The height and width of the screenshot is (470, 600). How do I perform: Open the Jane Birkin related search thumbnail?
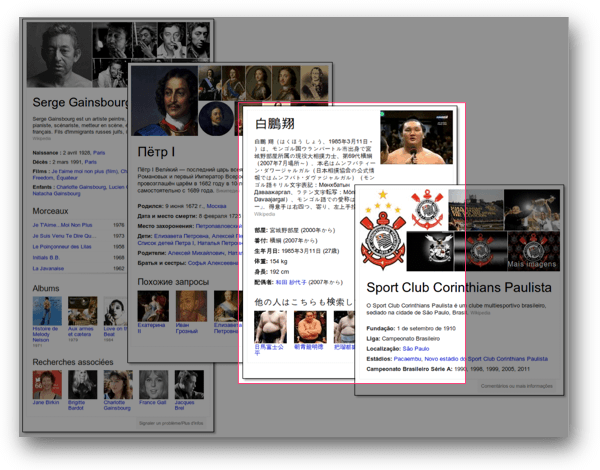[x=47, y=385]
